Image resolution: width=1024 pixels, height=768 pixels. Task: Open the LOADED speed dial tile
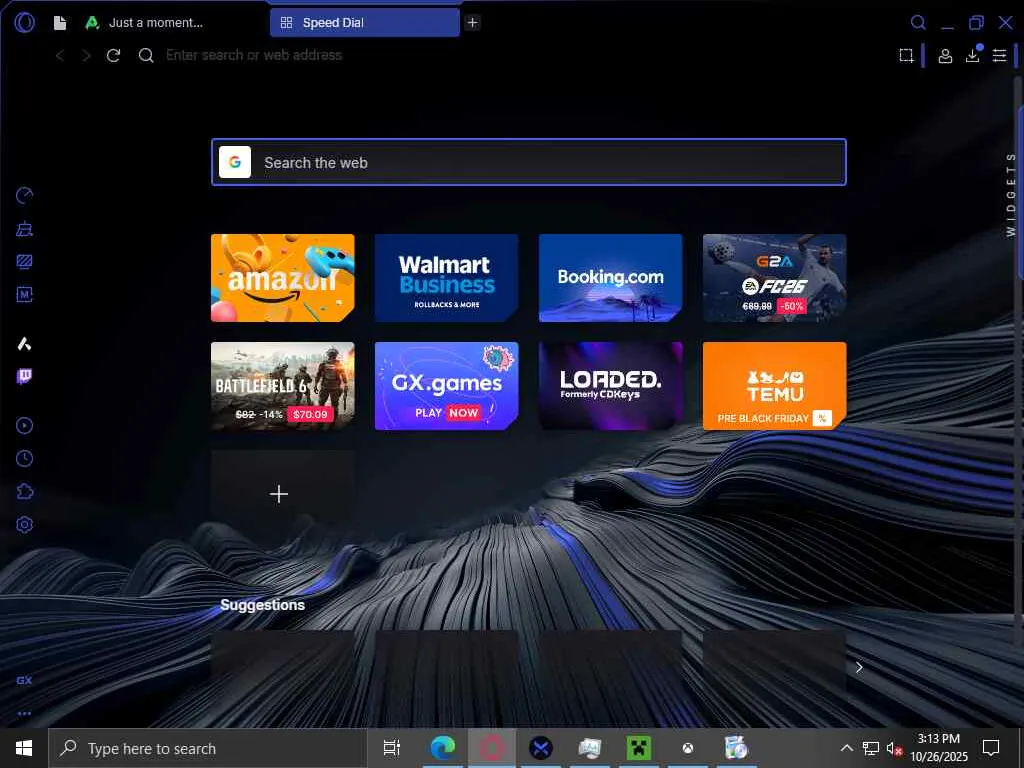pyautogui.click(x=611, y=386)
